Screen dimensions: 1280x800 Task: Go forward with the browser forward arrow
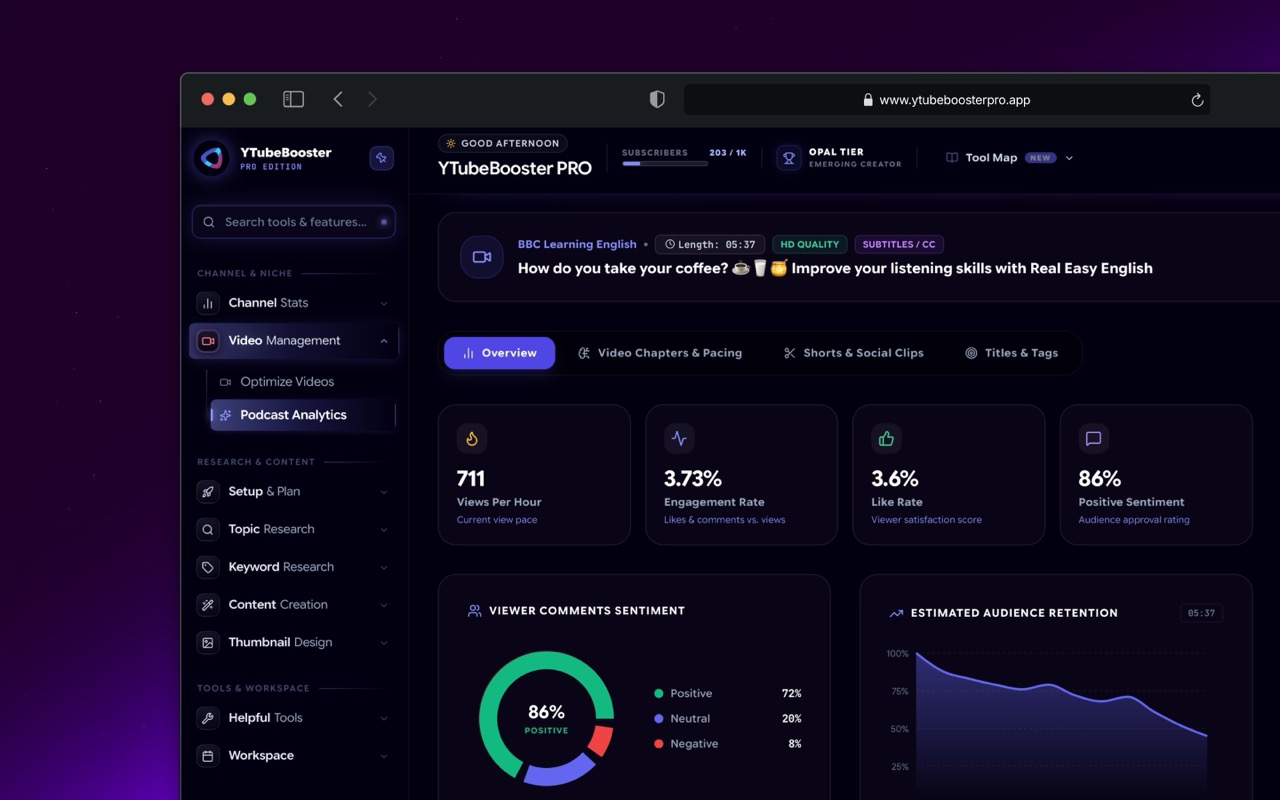point(372,99)
